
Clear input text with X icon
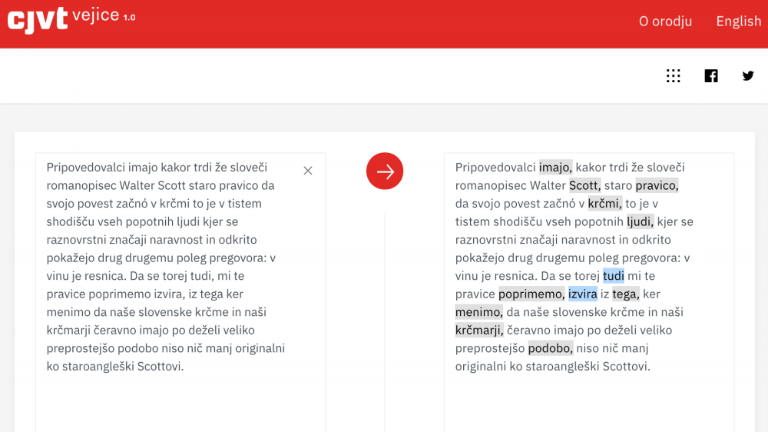point(308,170)
